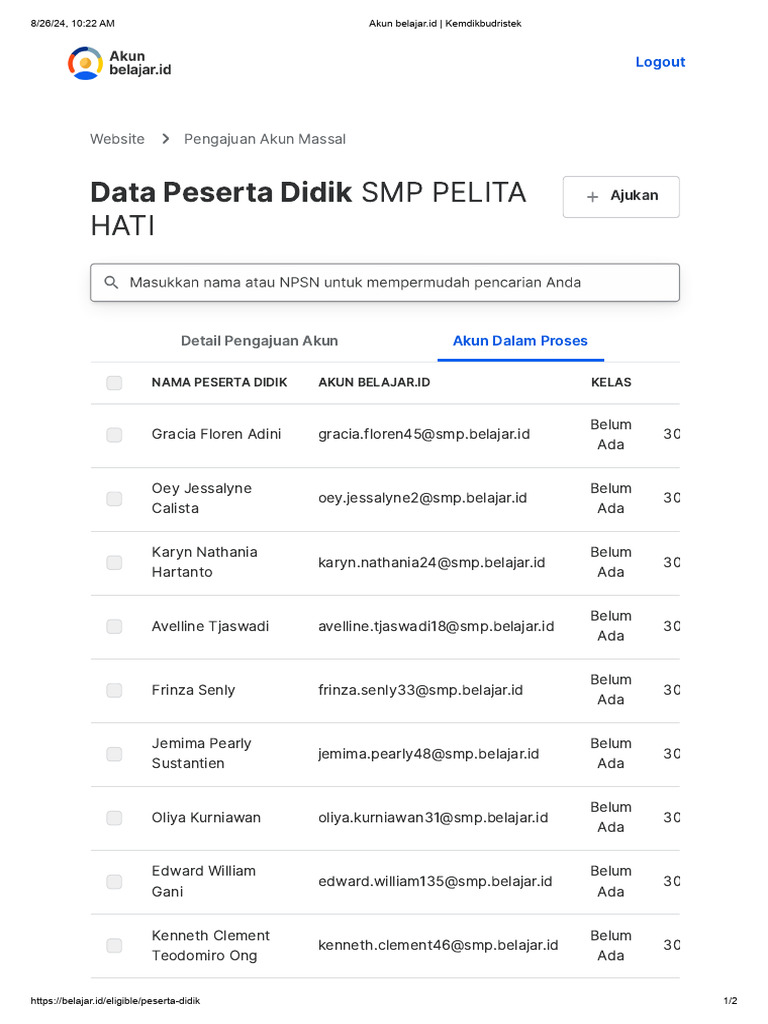Mark the Kenneth Clement Teodomiro Ong checkbox
This screenshot has width=768, height=1024.
[x=114, y=945]
